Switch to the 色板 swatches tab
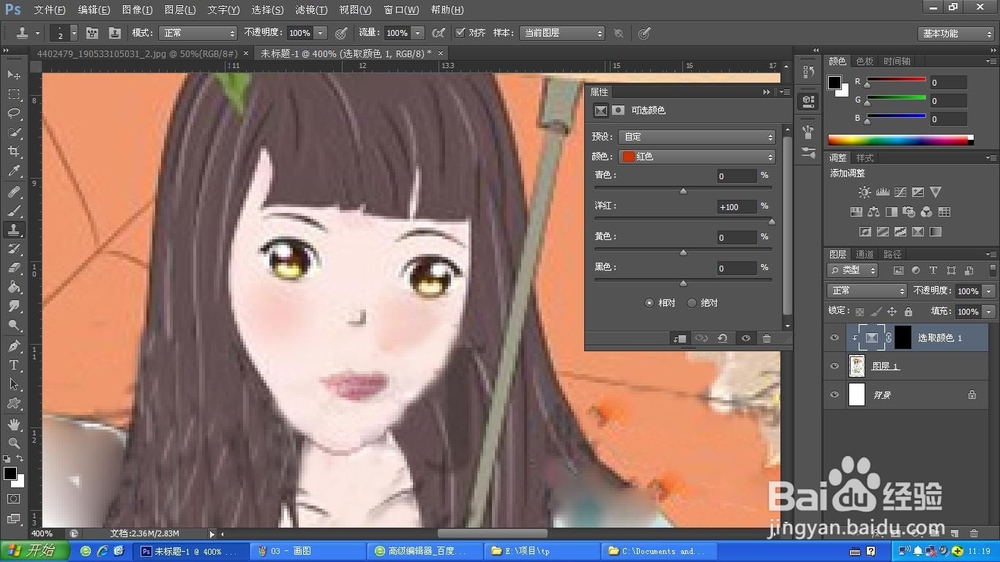1000x562 pixels. pyautogui.click(x=864, y=61)
